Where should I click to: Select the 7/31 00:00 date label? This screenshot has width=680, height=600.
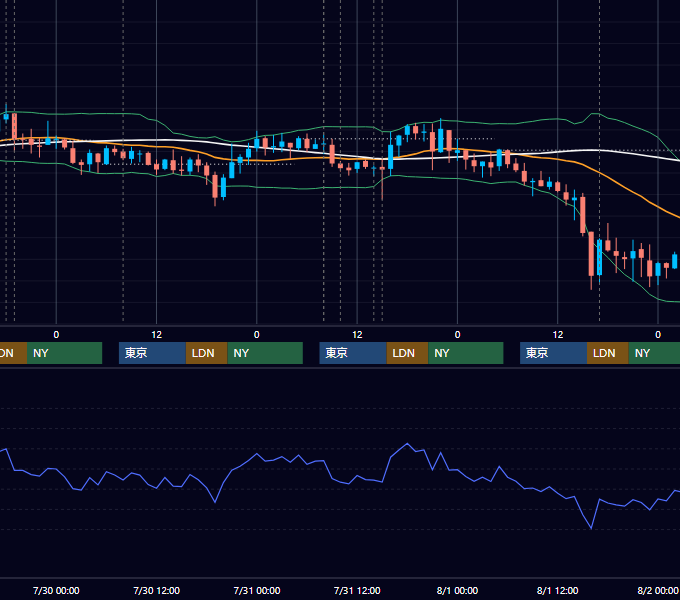tap(257, 590)
